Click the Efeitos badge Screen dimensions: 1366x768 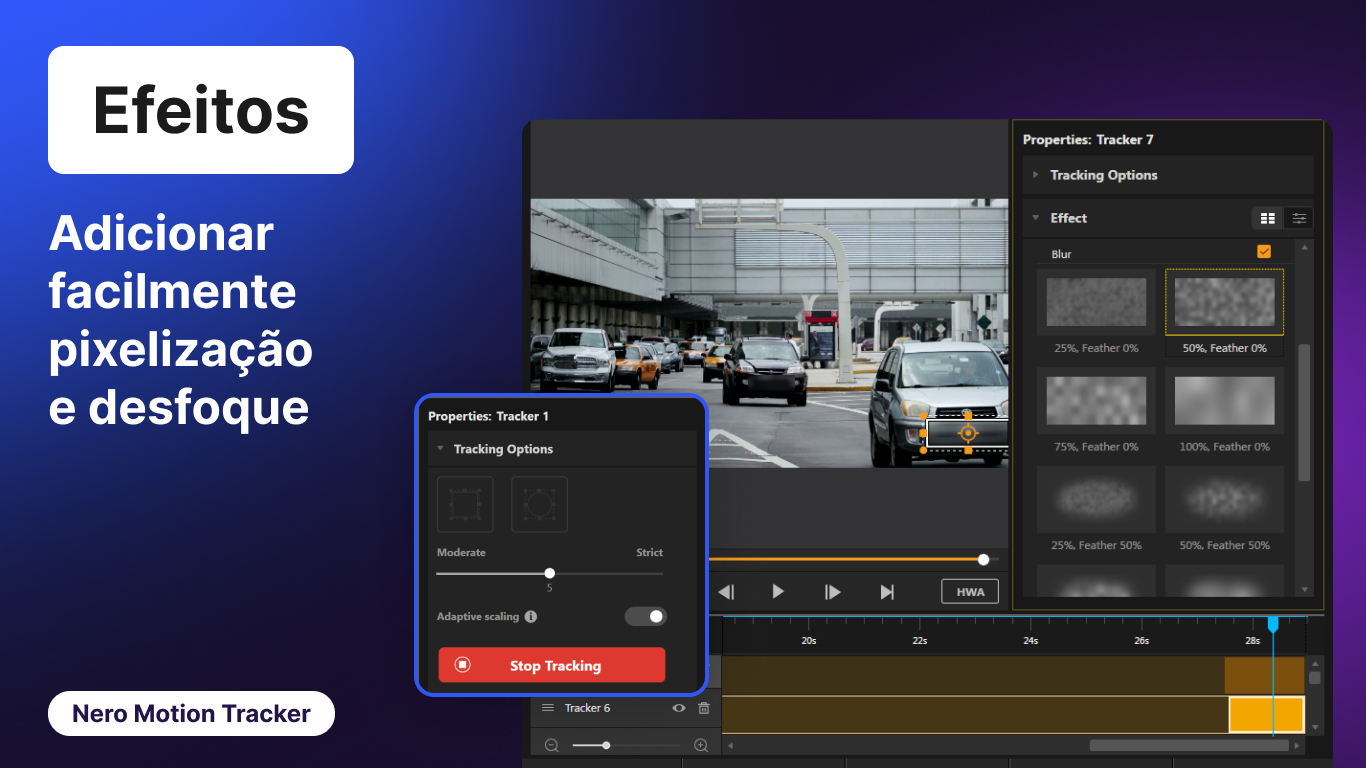click(201, 110)
